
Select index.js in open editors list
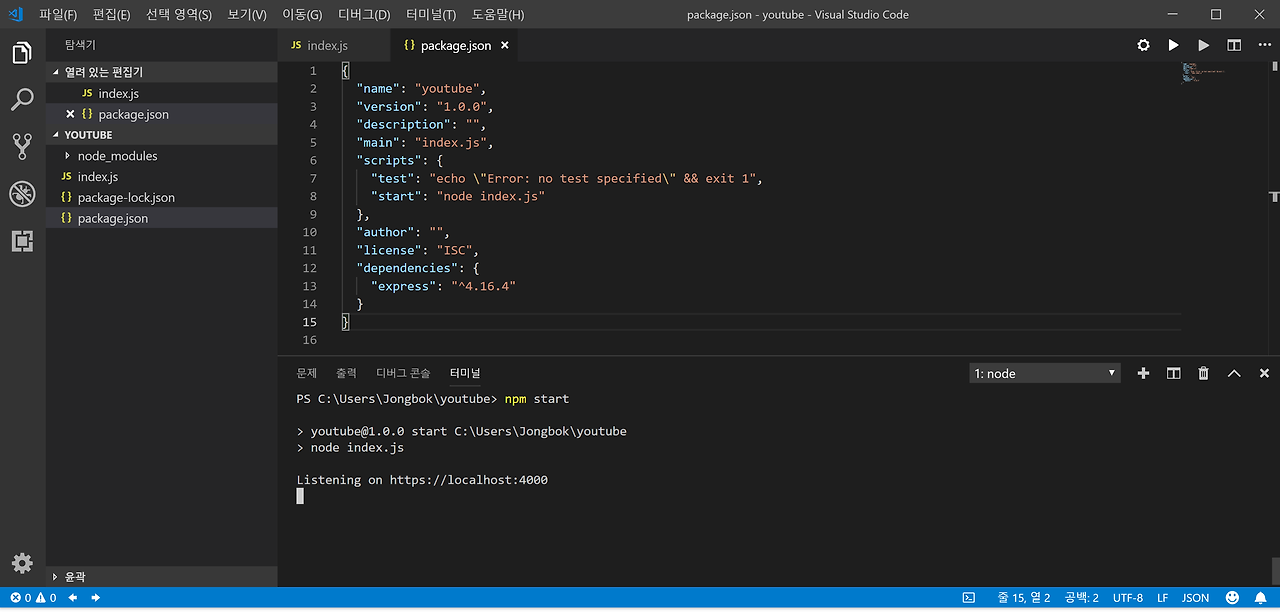coord(162,93)
